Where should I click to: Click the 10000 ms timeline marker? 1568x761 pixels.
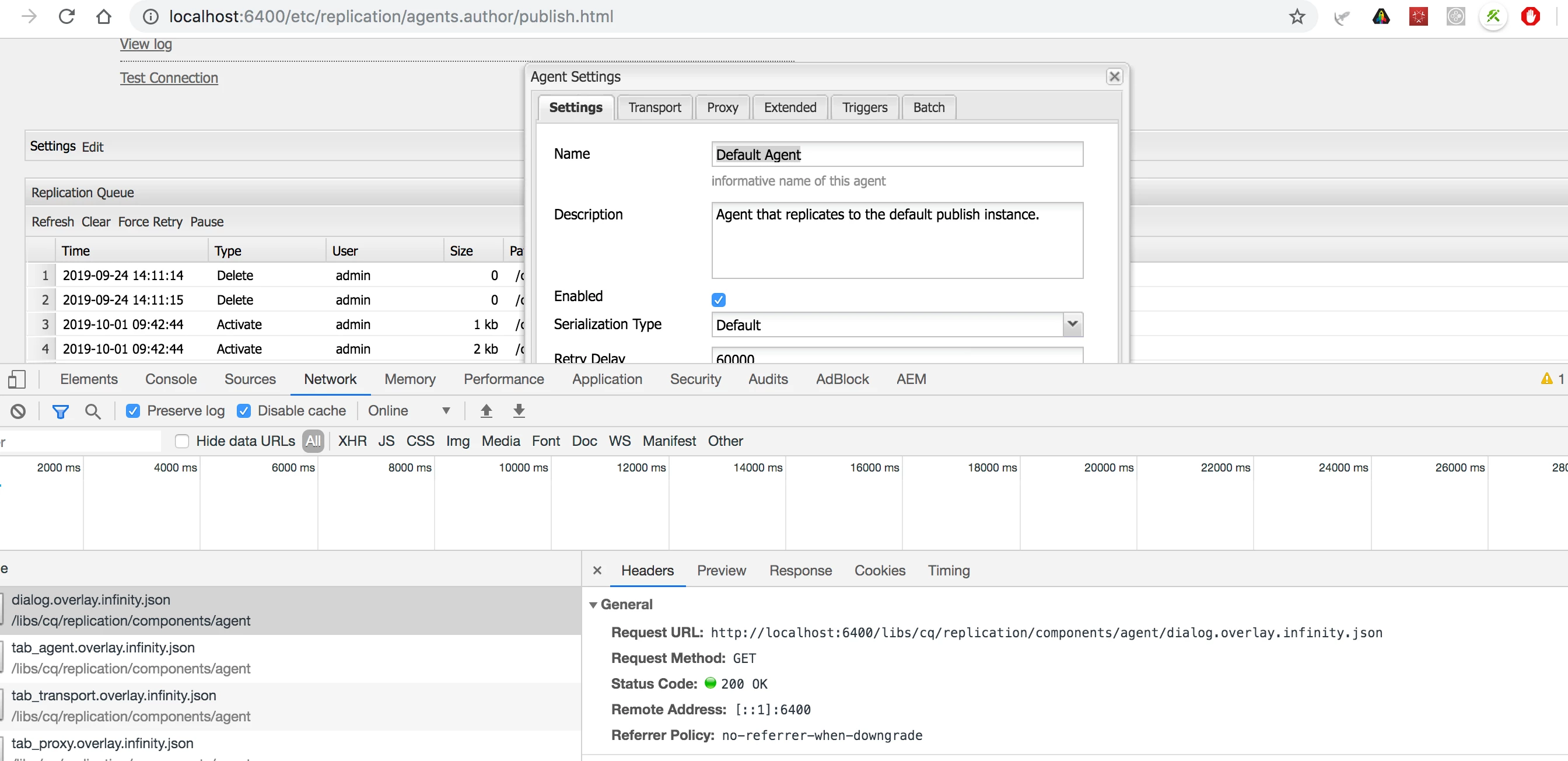point(523,467)
